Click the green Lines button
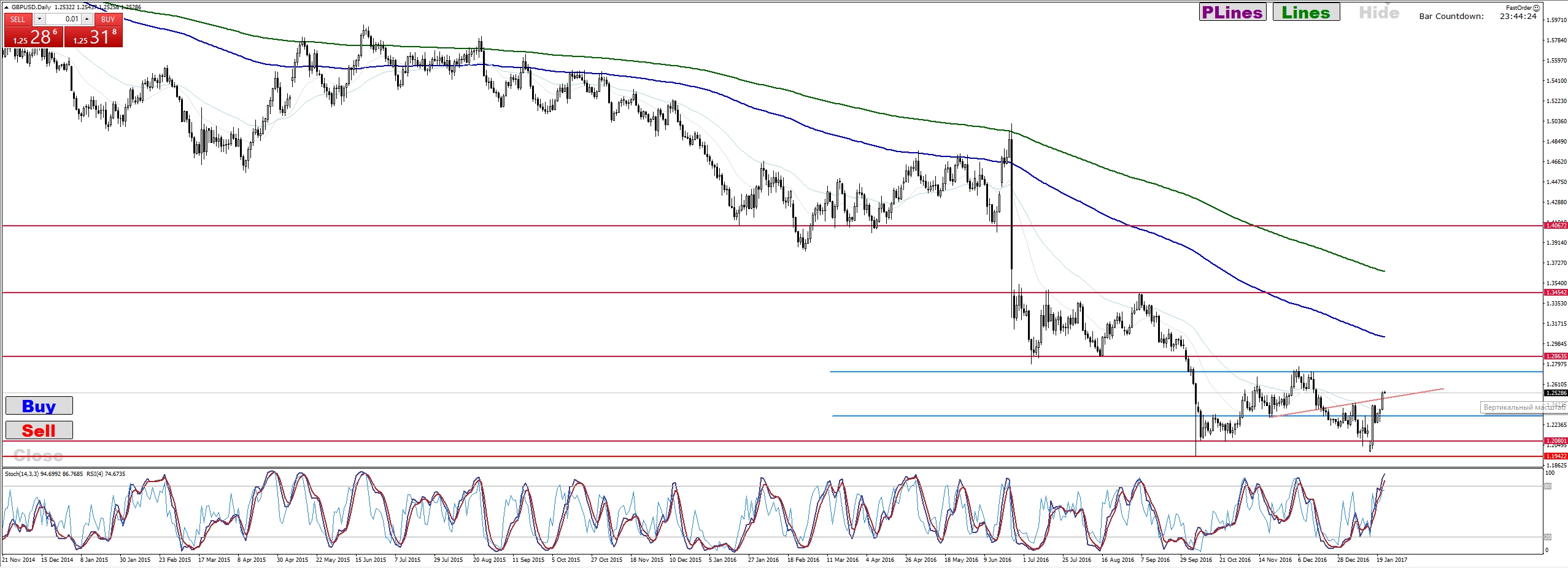1568x568 pixels. [1306, 12]
